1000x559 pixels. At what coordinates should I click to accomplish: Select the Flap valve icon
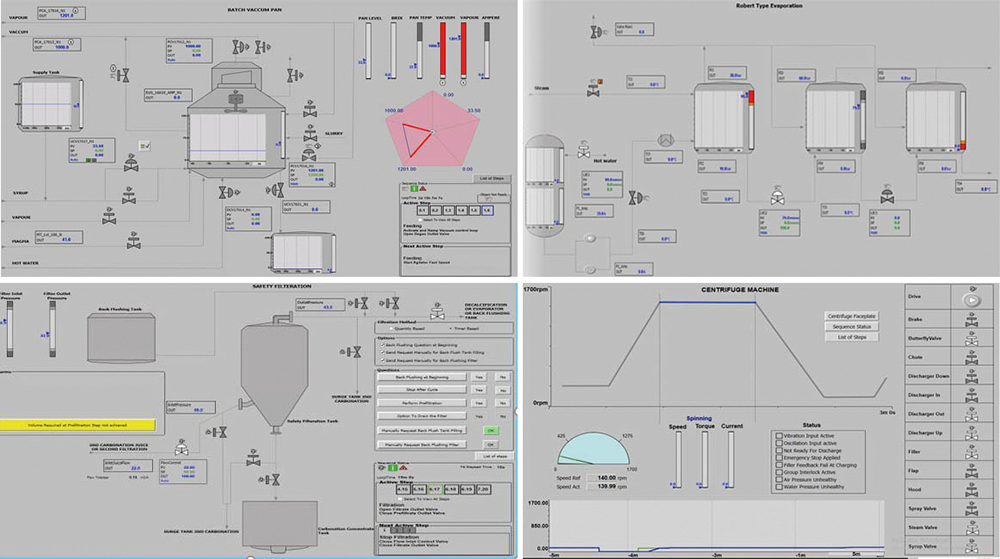[971, 471]
